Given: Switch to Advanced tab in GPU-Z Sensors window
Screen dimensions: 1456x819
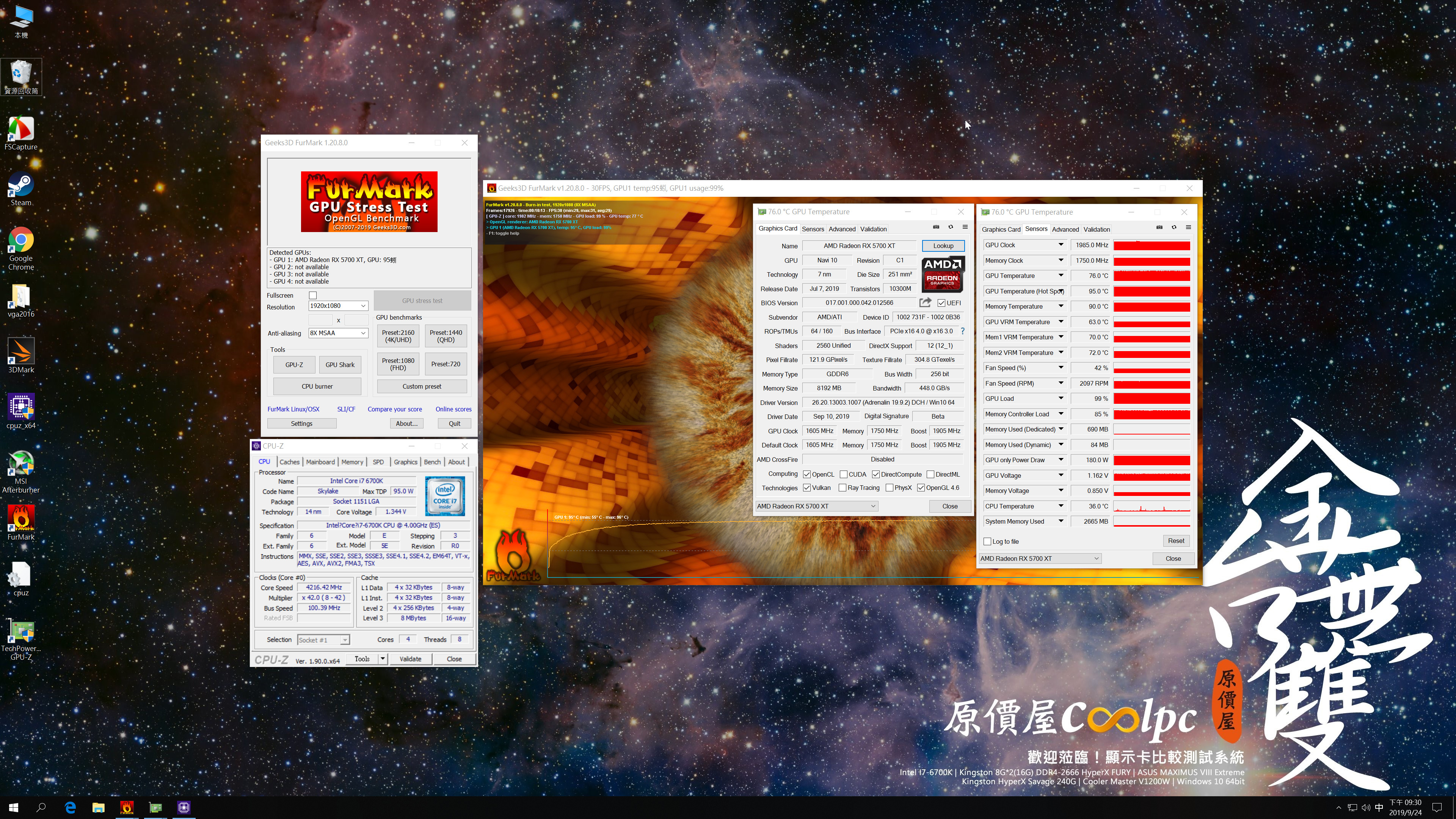Looking at the screenshot, I should 1065,229.
